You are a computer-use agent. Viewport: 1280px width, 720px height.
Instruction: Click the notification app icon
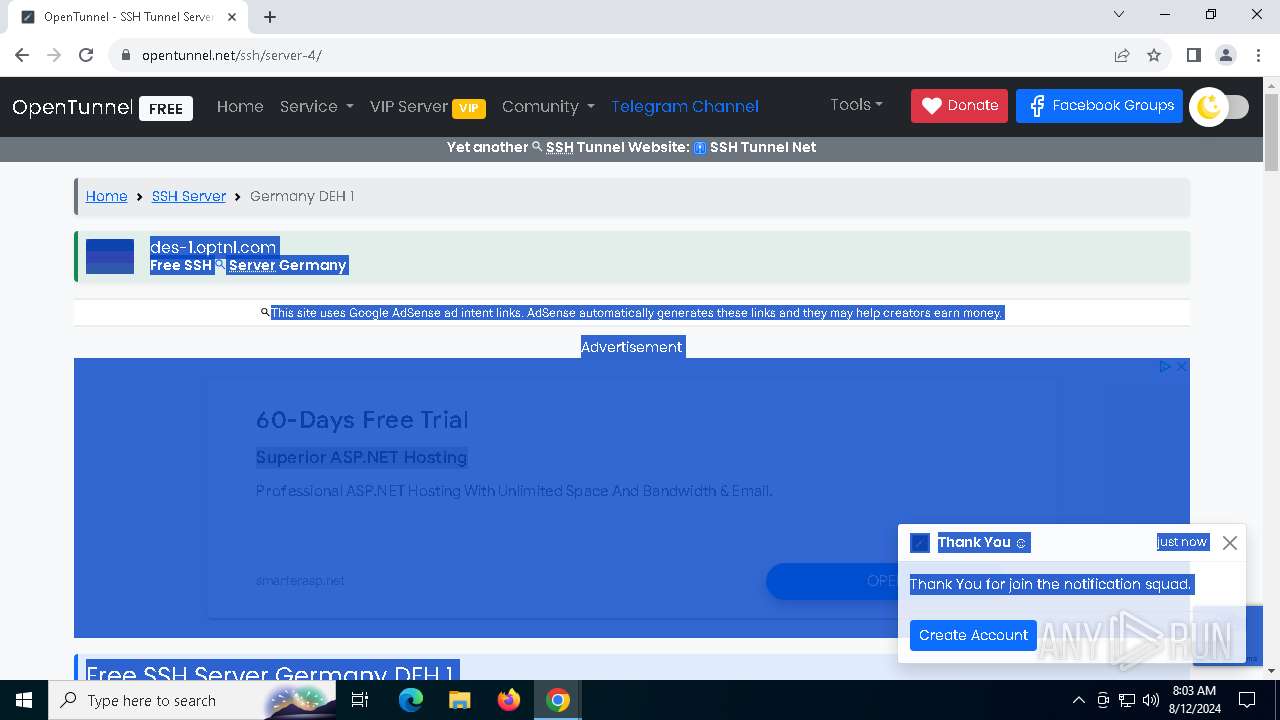coord(920,543)
